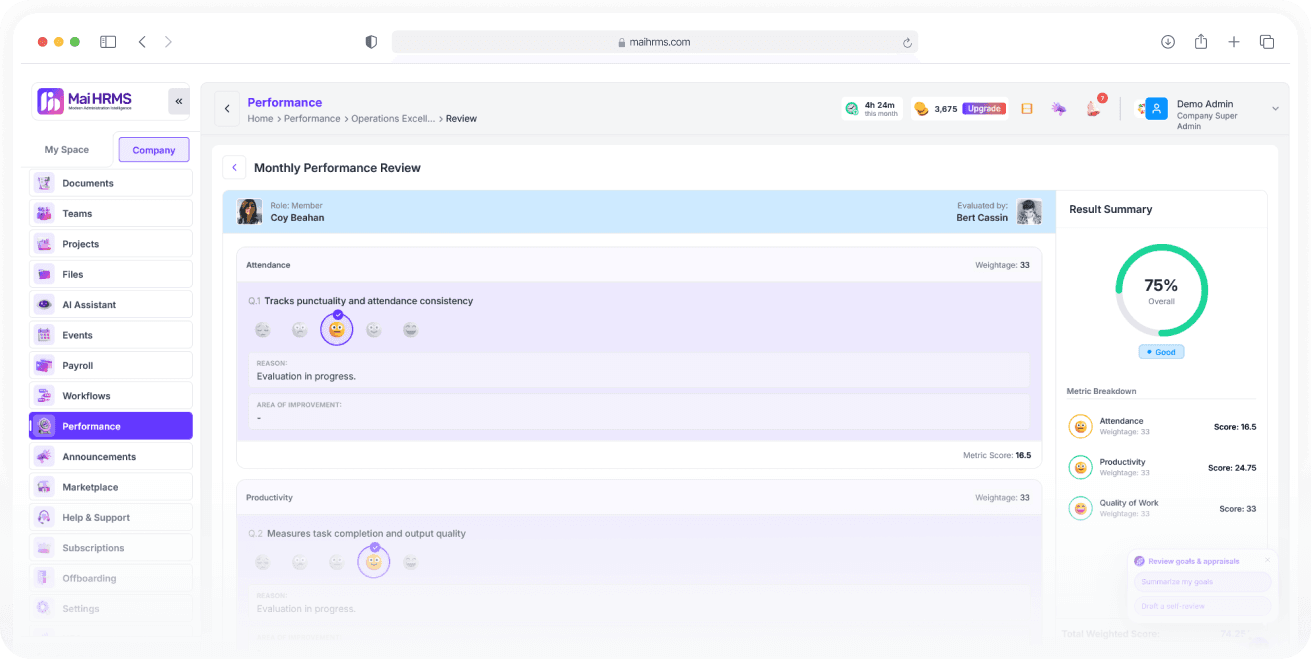The height and width of the screenshot is (659, 1311).
Task: Click the 4h 24m time tracker
Action: (871, 108)
